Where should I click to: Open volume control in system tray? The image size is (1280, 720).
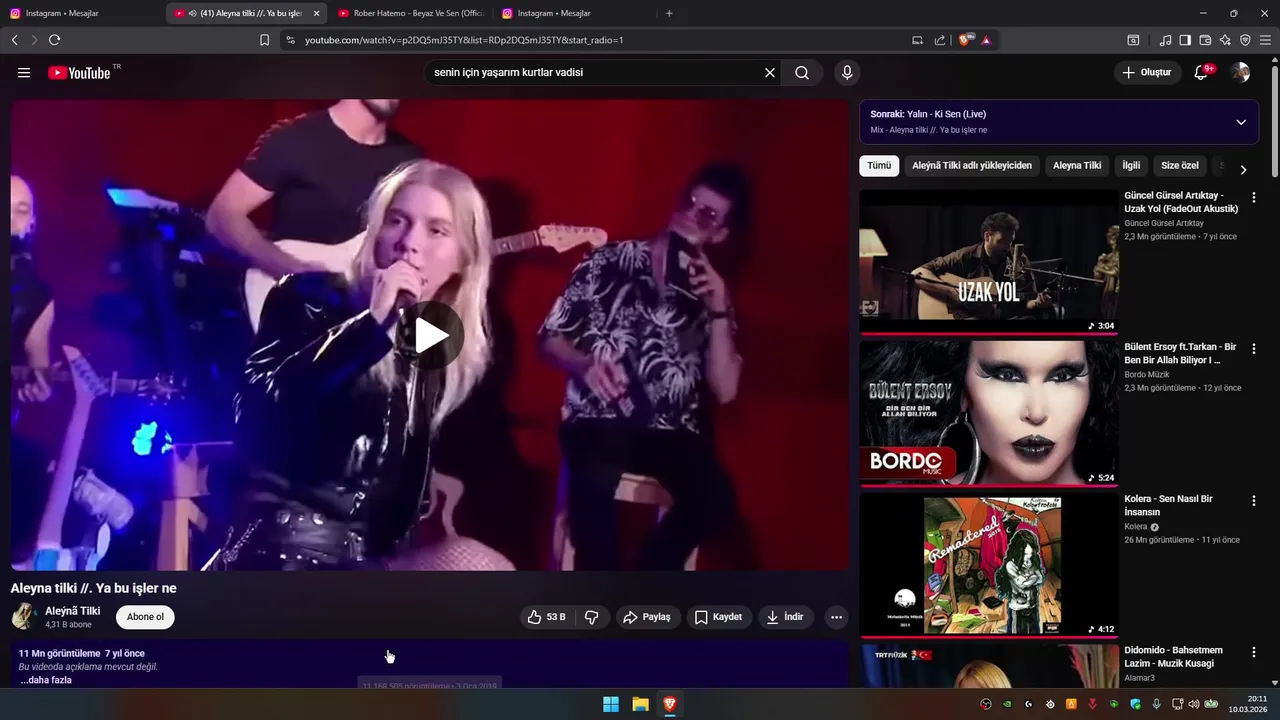(x=1194, y=704)
